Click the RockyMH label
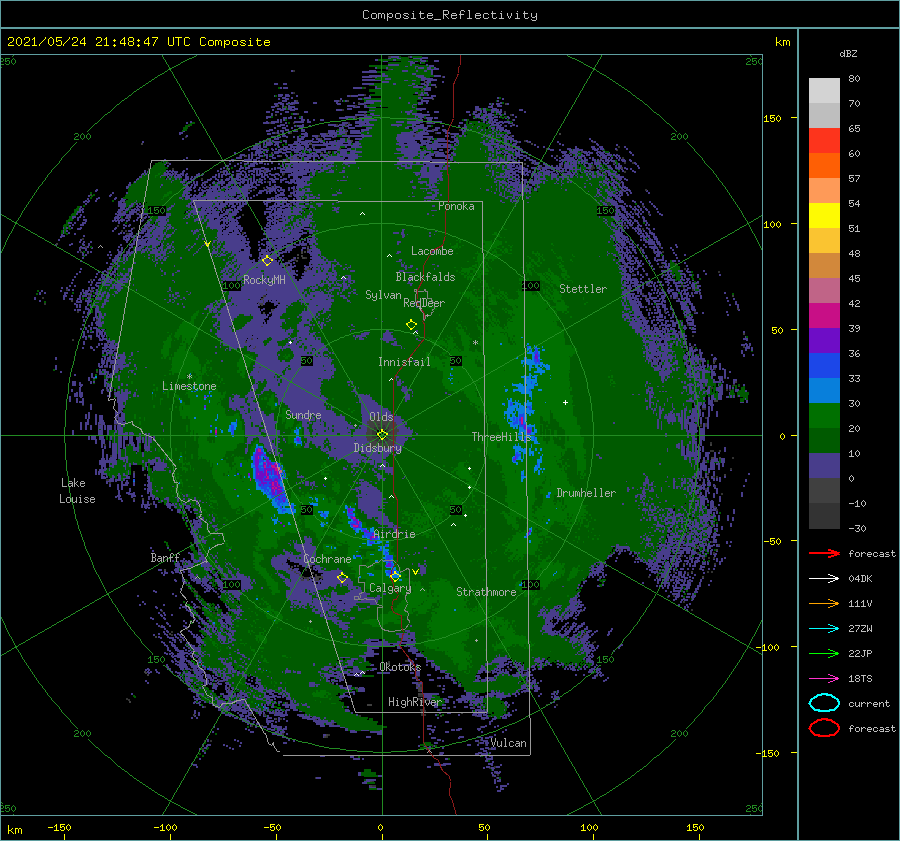This screenshot has width=900, height=841. click(264, 280)
